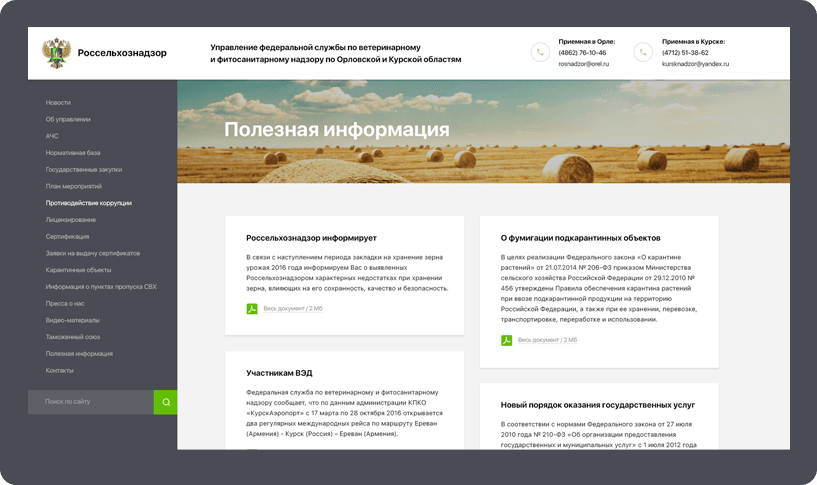Viewport: 817px width, 485px height.
Task: Open Весь документ link under Россельхознадзор информирует
Action: pyautogui.click(x=293, y=308)
